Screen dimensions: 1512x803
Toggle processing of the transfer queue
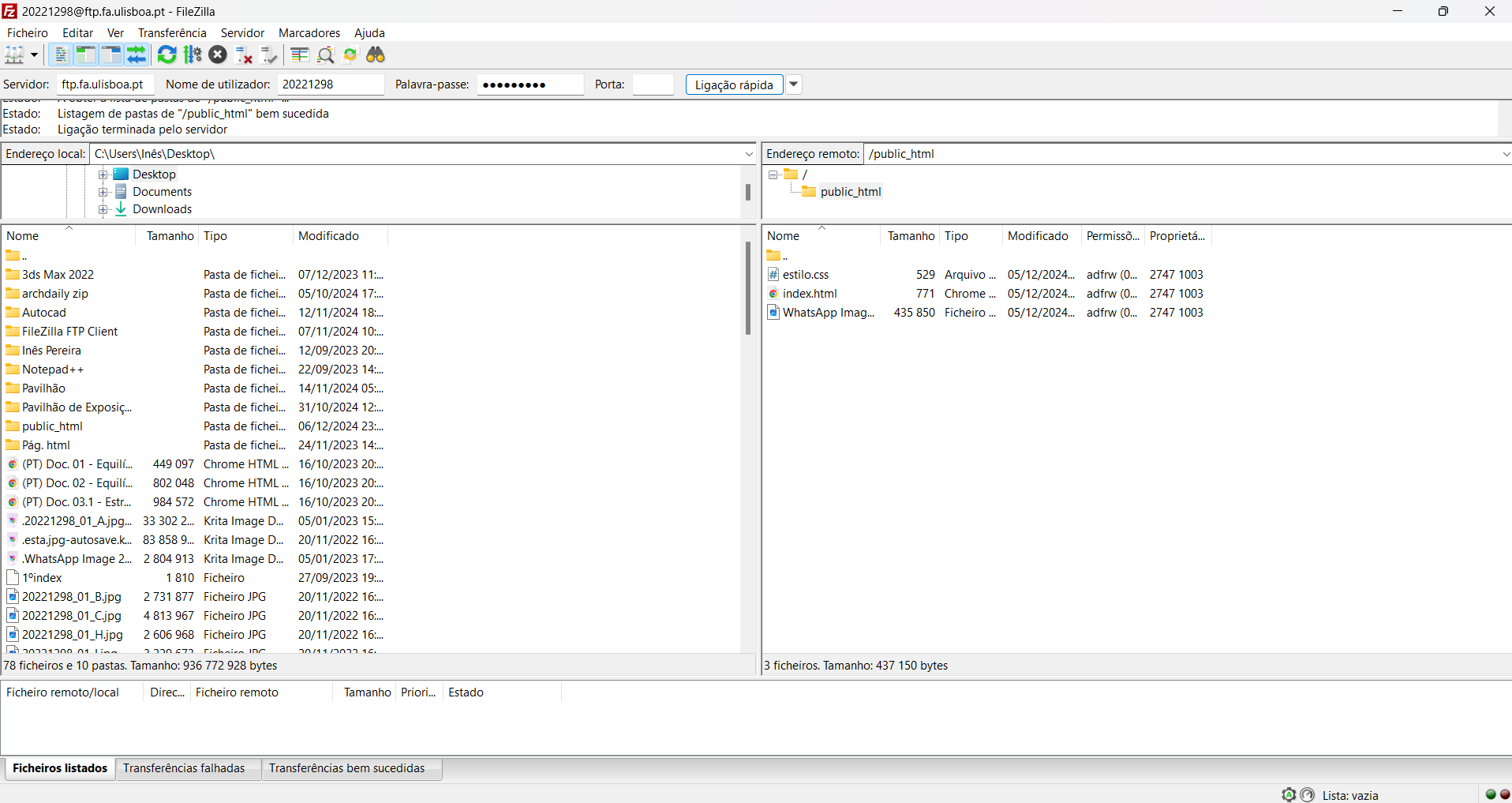[x=193, y=54]
